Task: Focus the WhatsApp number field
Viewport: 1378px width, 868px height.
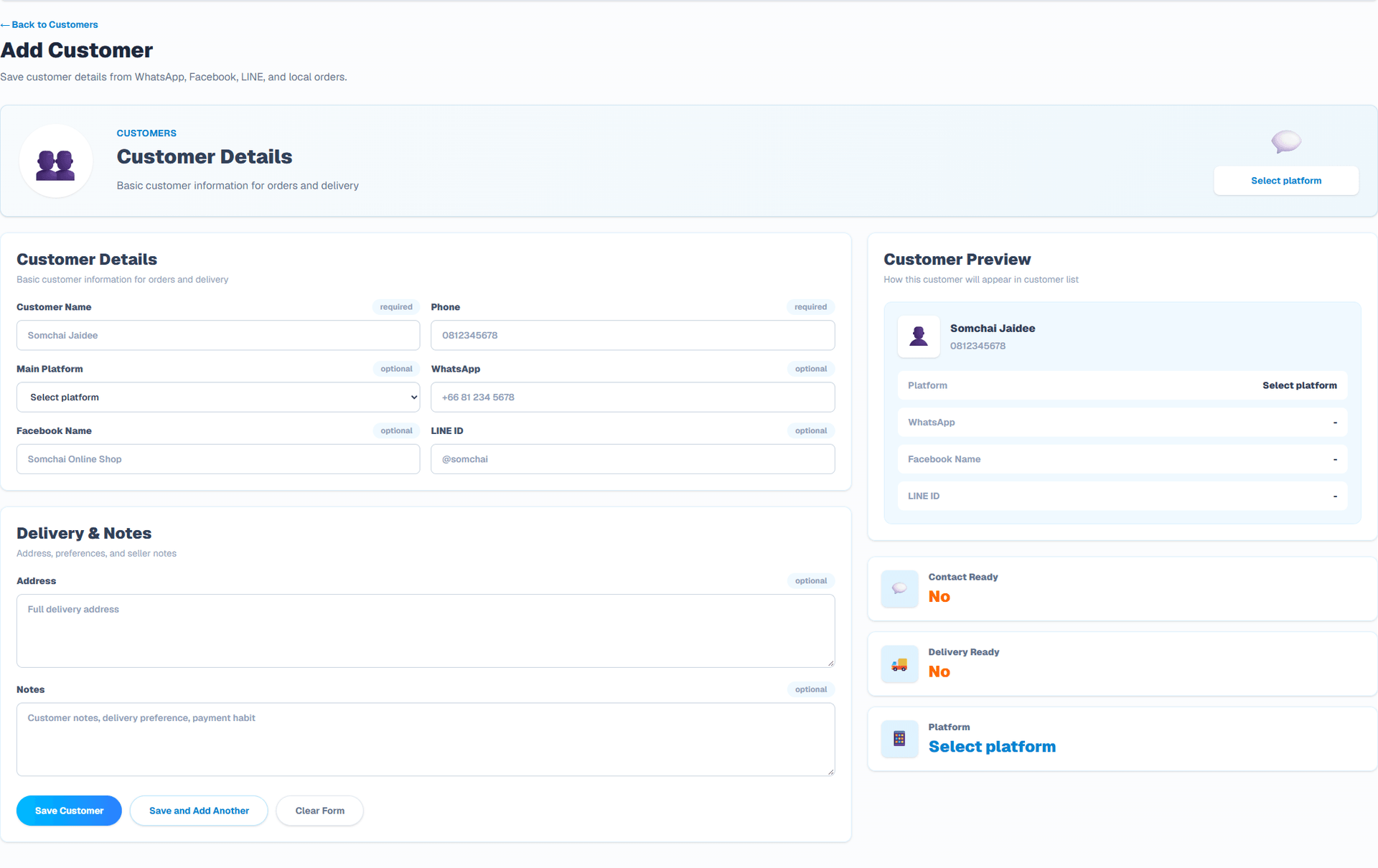Action: point(632,397)
